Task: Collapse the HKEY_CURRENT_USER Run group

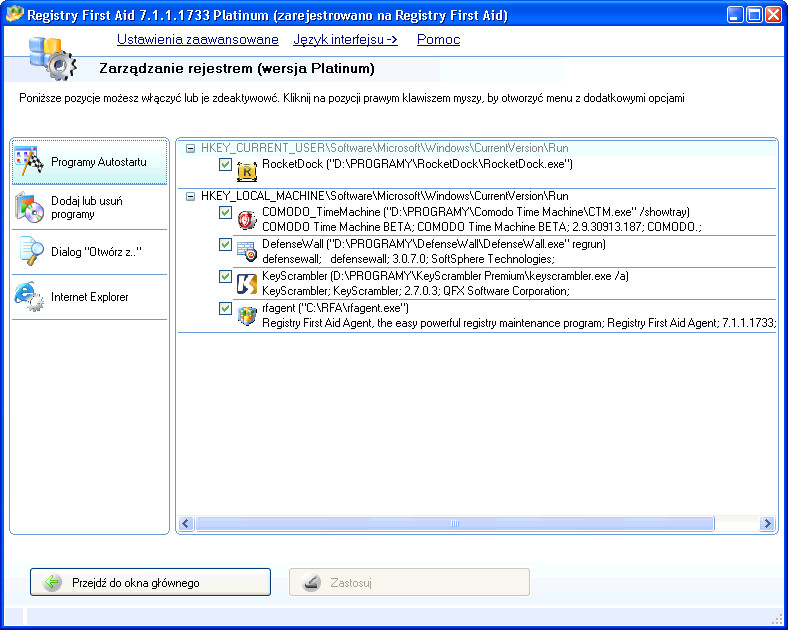Action: [190, 148]
